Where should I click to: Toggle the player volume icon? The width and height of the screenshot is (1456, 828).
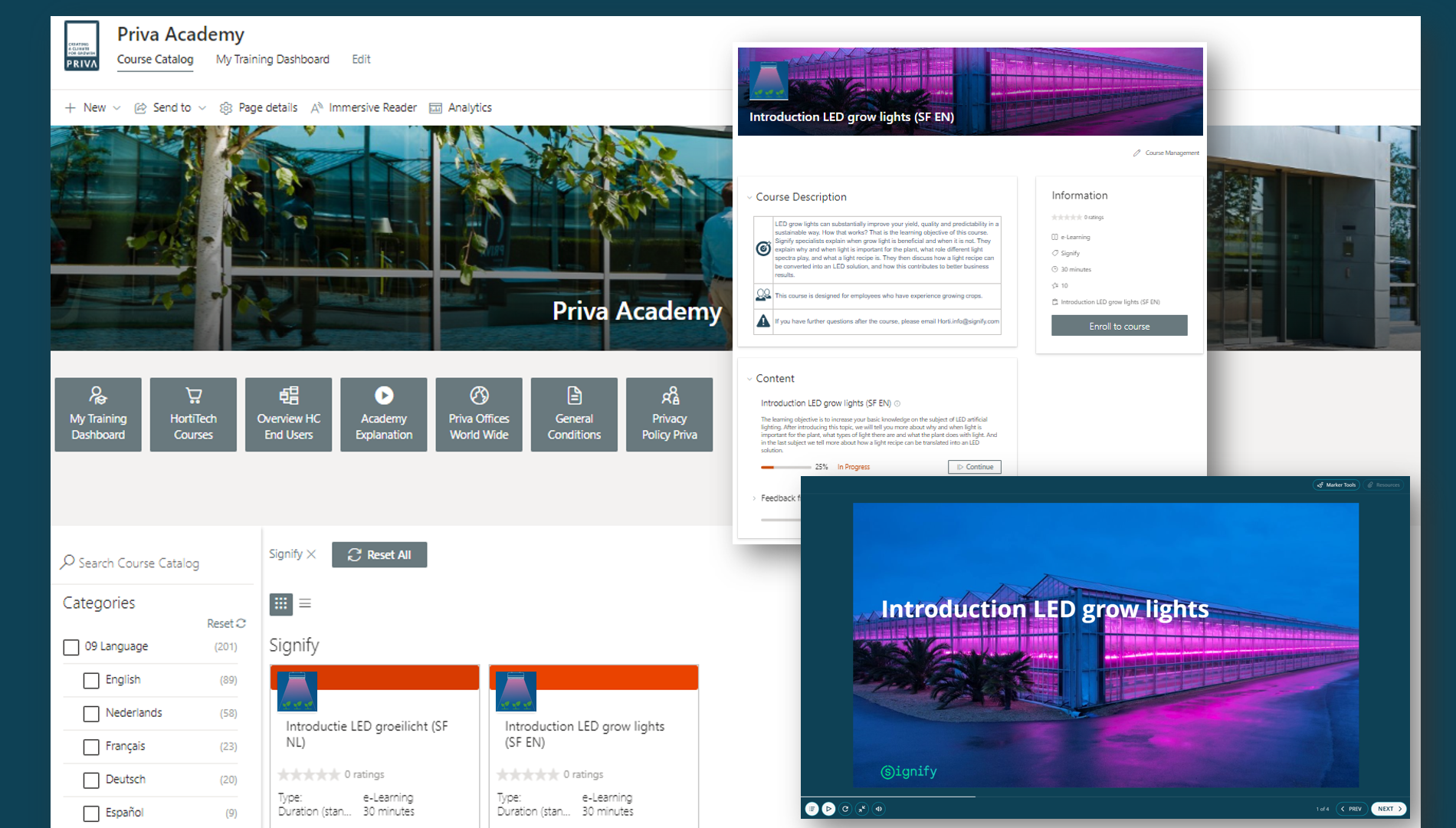pyautogui.click(x=879, y=809)
